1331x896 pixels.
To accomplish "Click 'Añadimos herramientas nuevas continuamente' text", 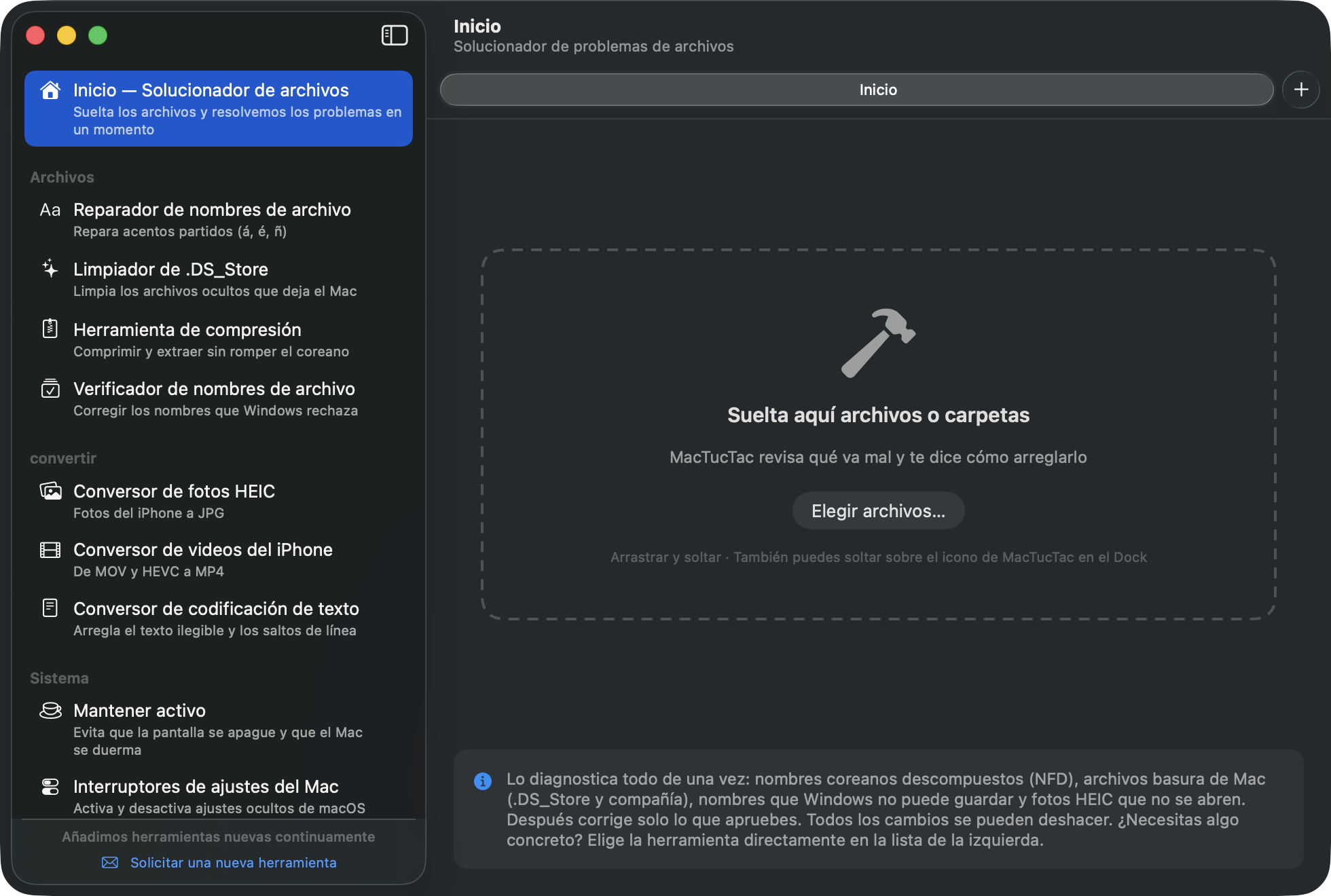I will point(219,837).
